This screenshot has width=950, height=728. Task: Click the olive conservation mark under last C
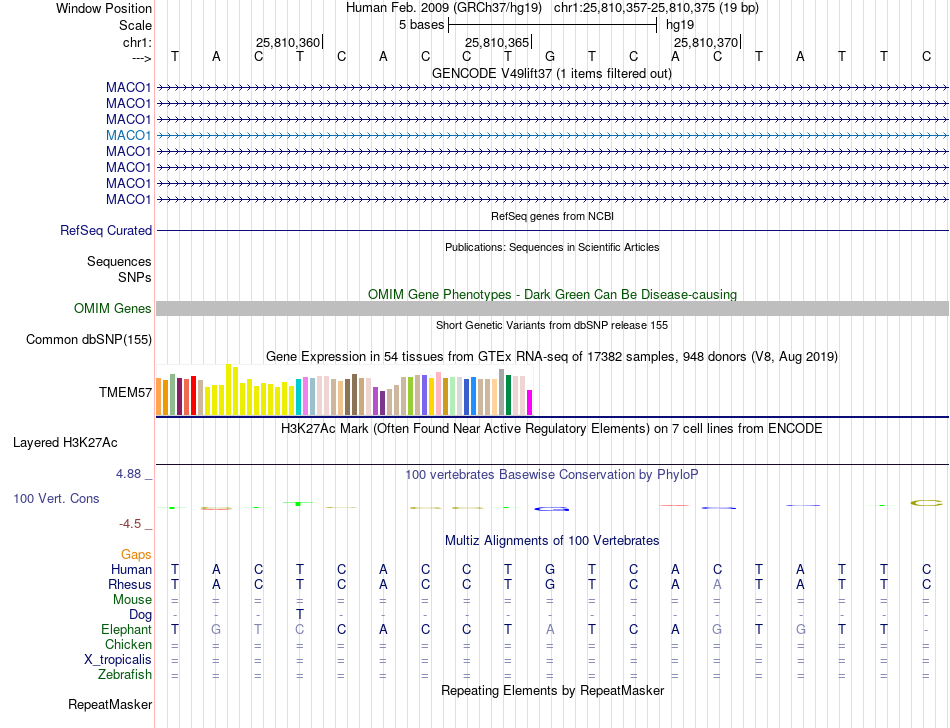pos(926,503)
